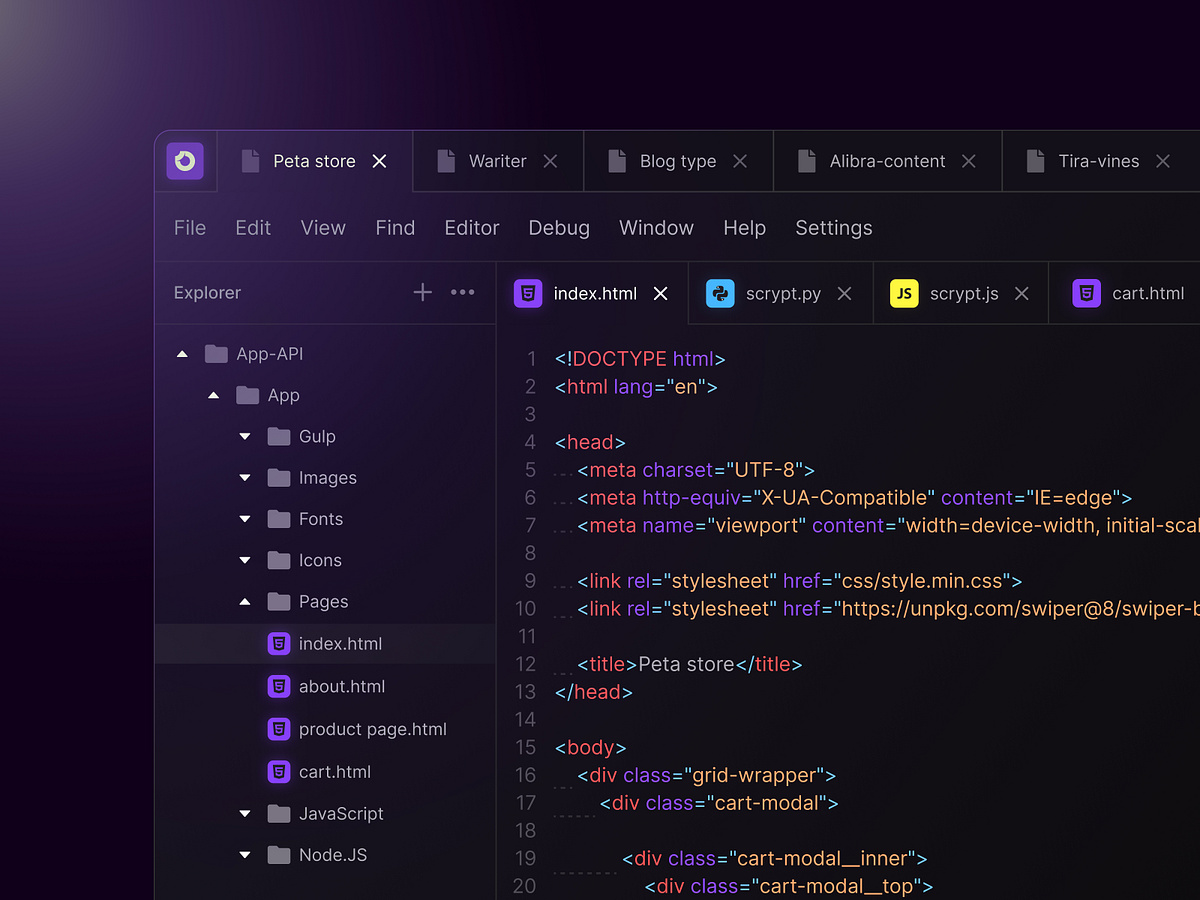The image size is (1200, 900).
Task: Click the Images folder icon
Action: [279, 477]
